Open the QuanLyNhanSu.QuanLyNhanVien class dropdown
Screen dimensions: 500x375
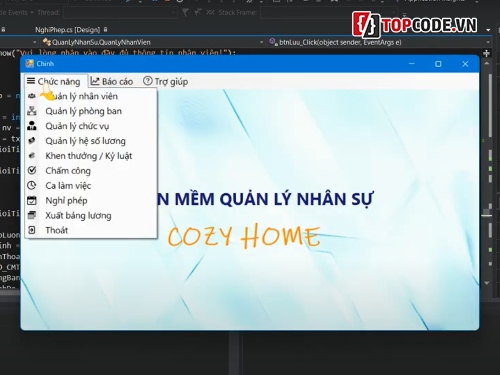153,42
